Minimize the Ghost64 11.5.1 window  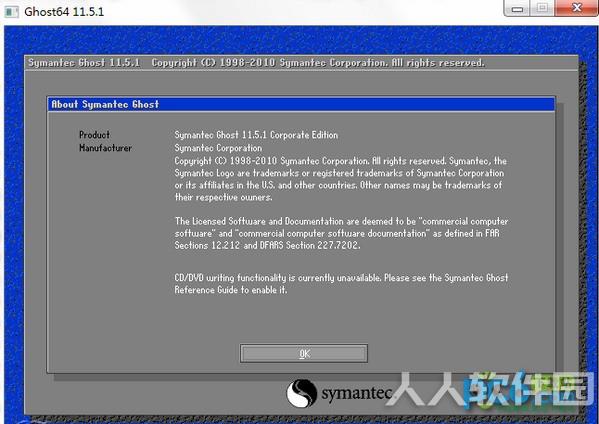click(517, 8)
